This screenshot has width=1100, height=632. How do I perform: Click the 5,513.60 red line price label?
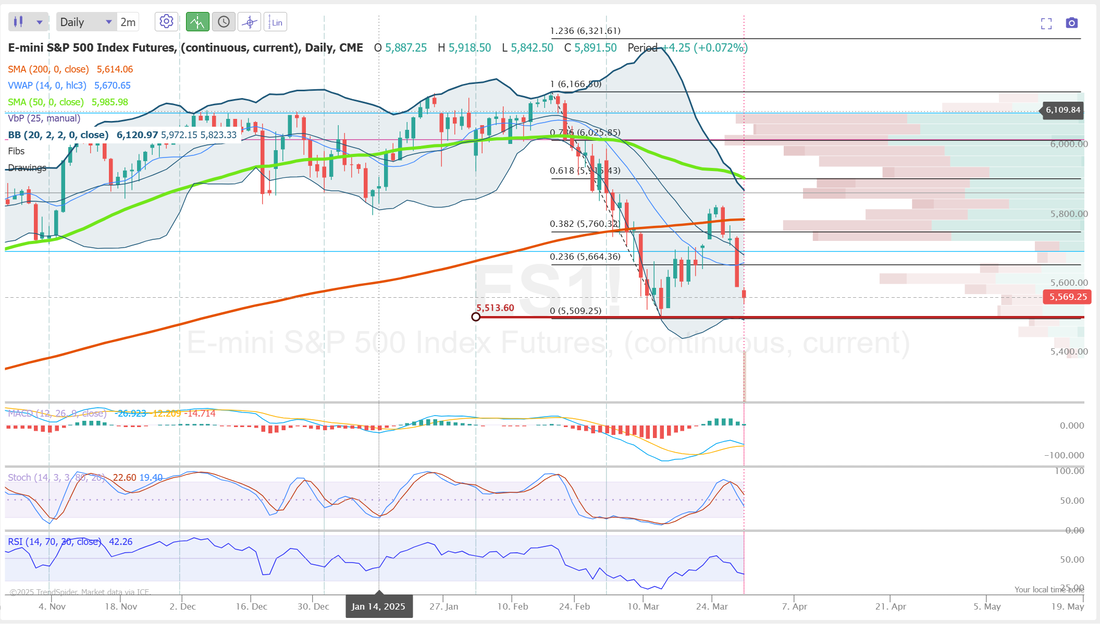coord(495,307)
